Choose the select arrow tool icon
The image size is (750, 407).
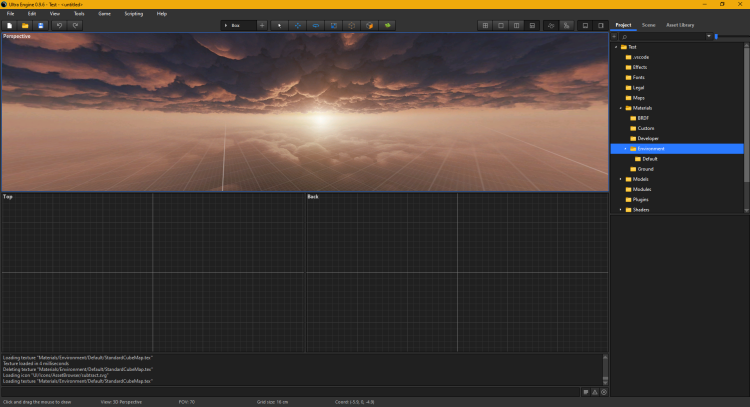(280, 25)
